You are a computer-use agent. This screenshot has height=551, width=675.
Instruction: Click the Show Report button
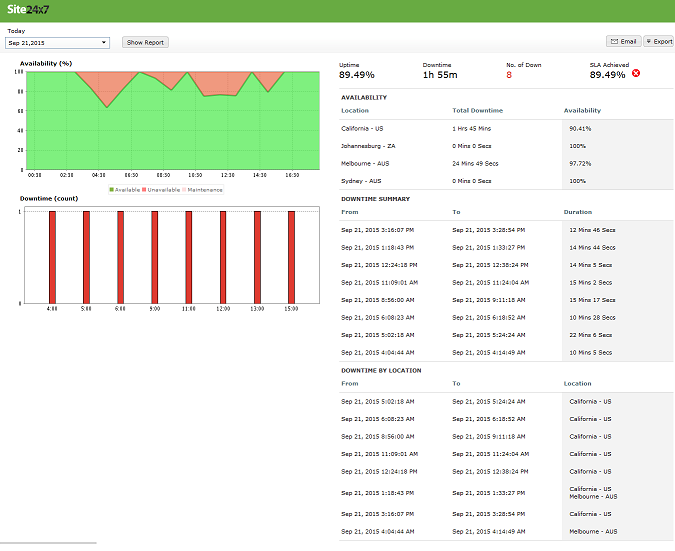pyautogui.click(x=146, y=43)
